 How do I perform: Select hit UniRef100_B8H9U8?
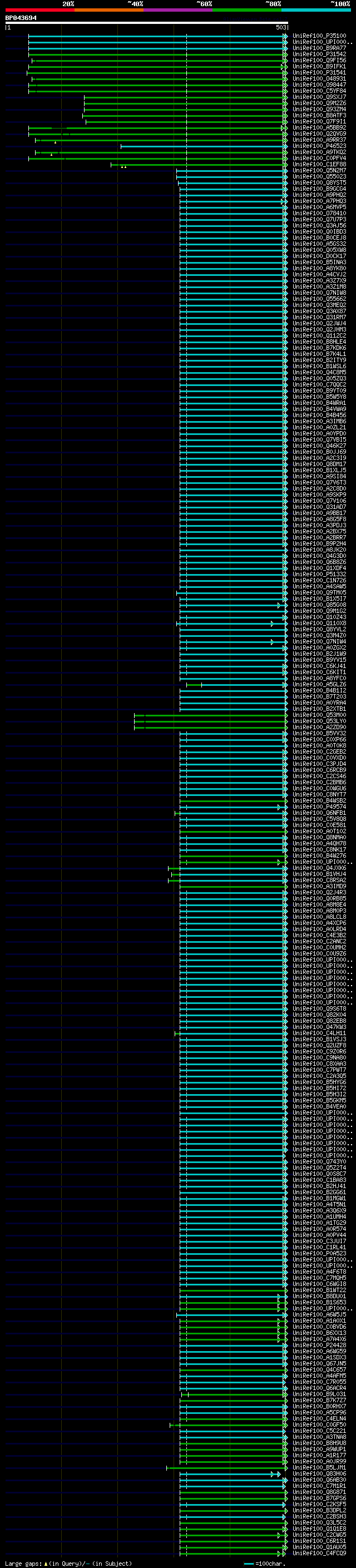(319, 1443)
